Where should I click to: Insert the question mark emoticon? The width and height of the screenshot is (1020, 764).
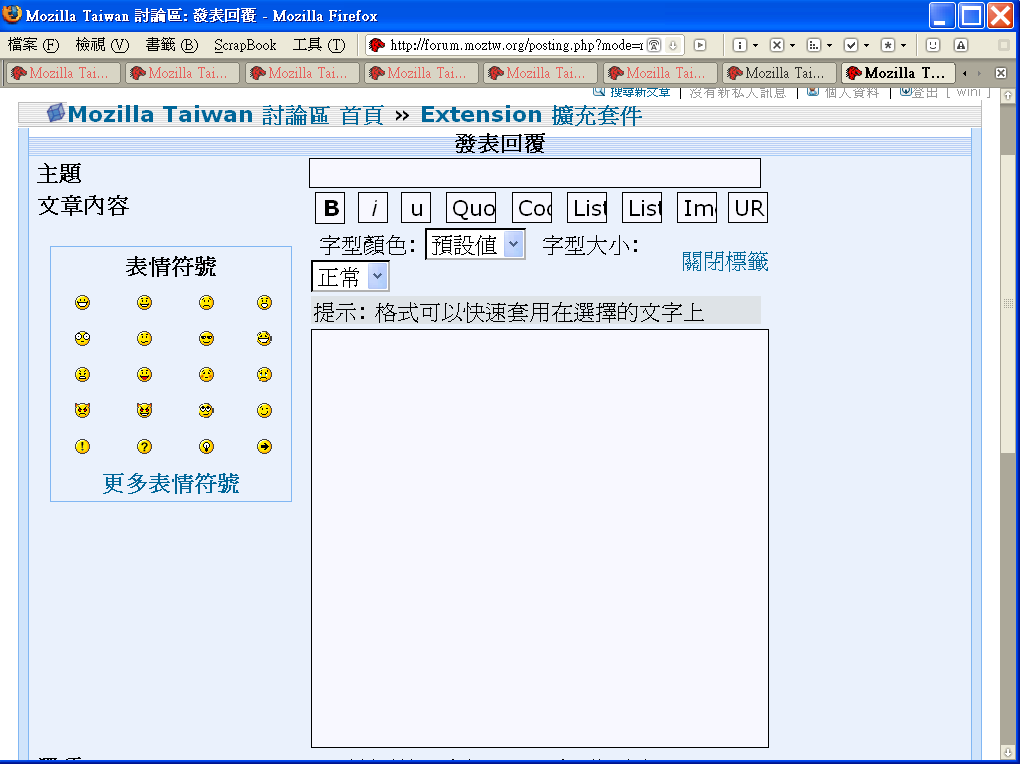144,446
